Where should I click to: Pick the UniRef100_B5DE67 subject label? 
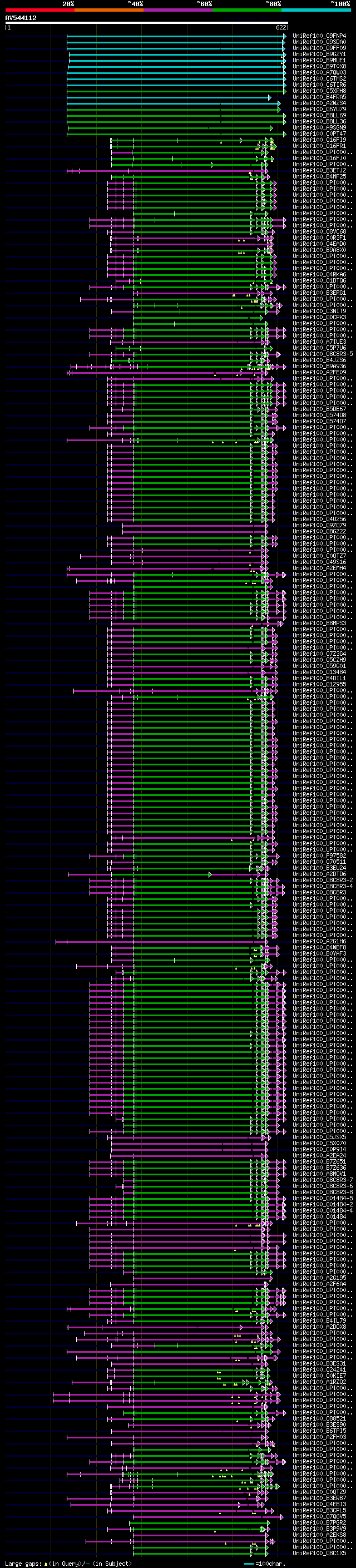(319, 409)
